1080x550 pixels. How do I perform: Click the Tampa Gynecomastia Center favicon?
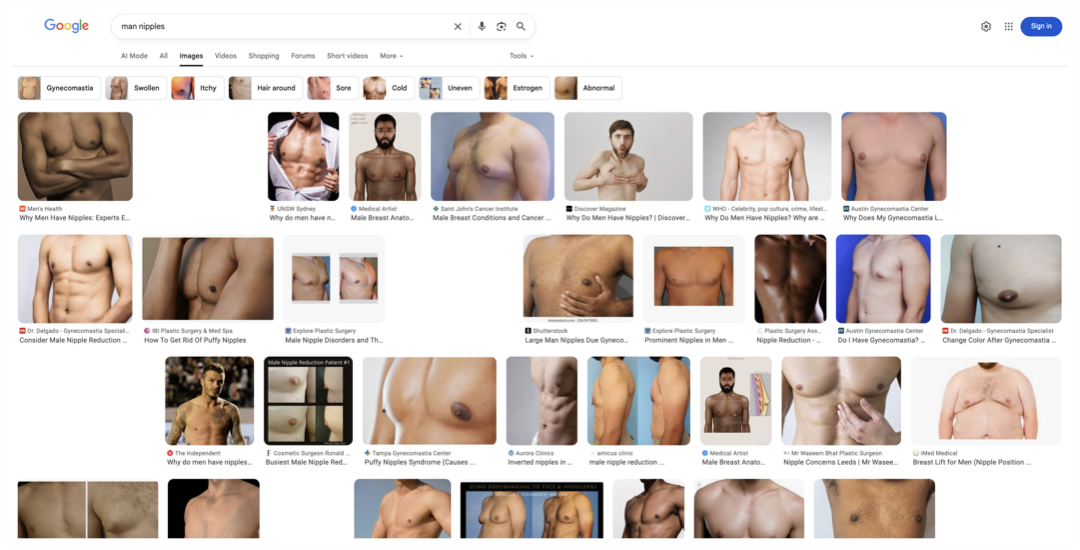pyautogui.click(x=368, y=454)
